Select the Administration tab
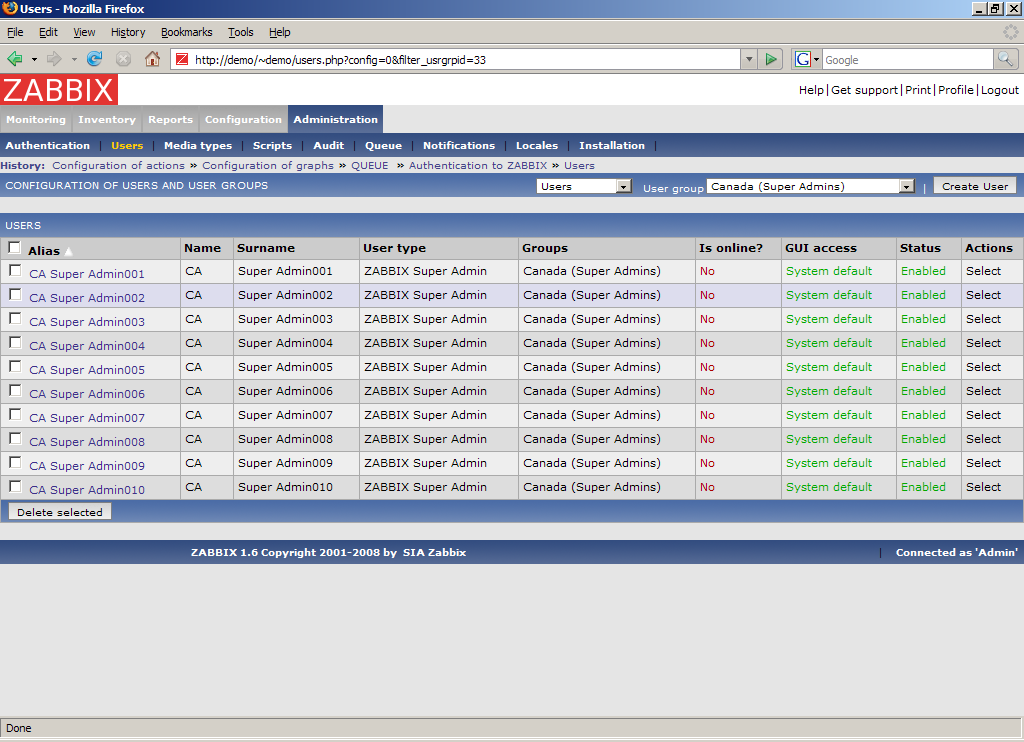 pos(336,120)
